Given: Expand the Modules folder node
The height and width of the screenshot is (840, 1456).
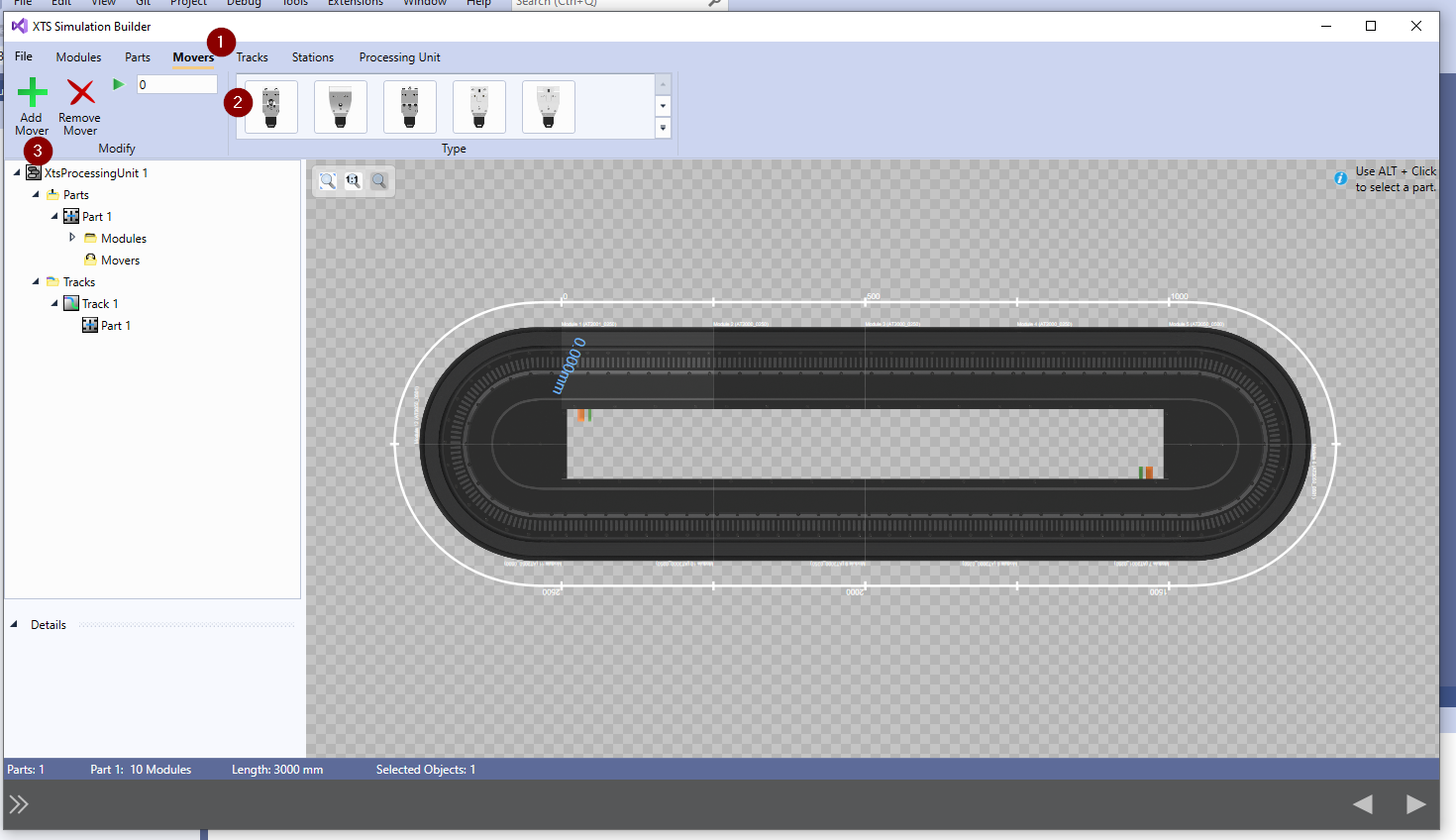Looking at the screenshot, I should (72, 238).
